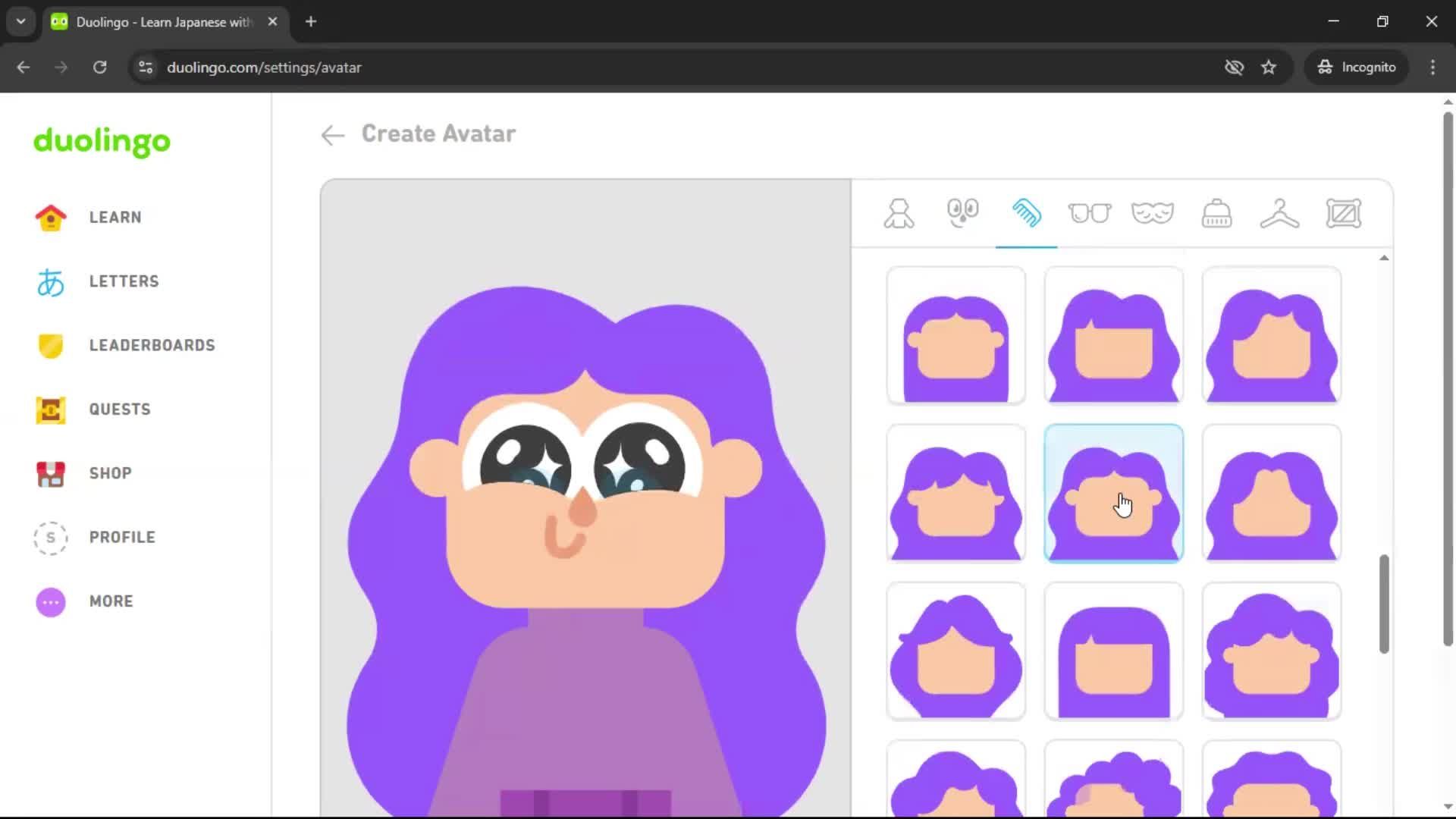The width and height of the screenshot is (1456, 819).
Task: Open the Chrome tab search dropdown
Action: (x=20, y=21)
